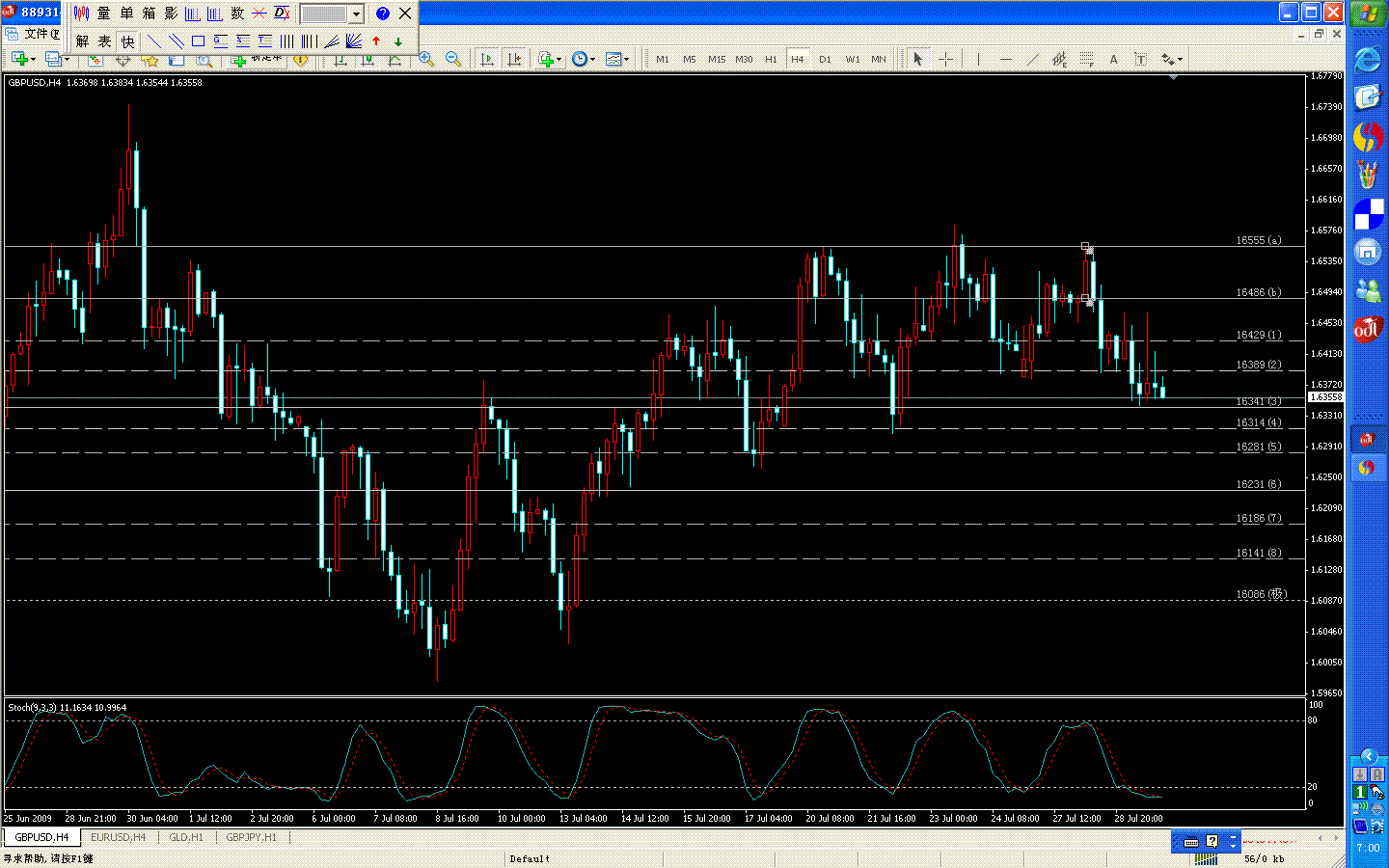Select the candlestick icon in the floating toolbar

click(x=82, y=14)
